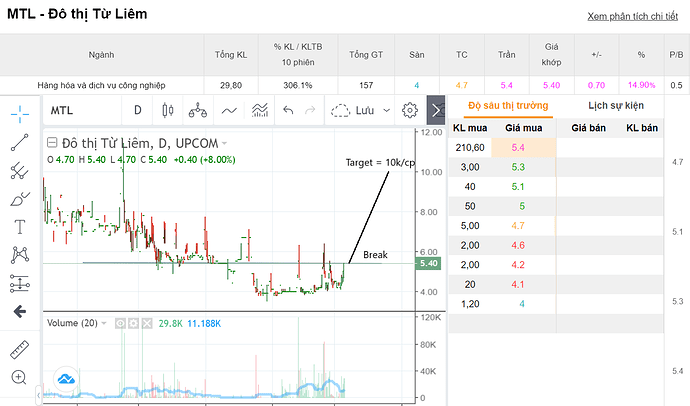Select the long position forecast tool

pyautogui.click(x=20, y=283)
